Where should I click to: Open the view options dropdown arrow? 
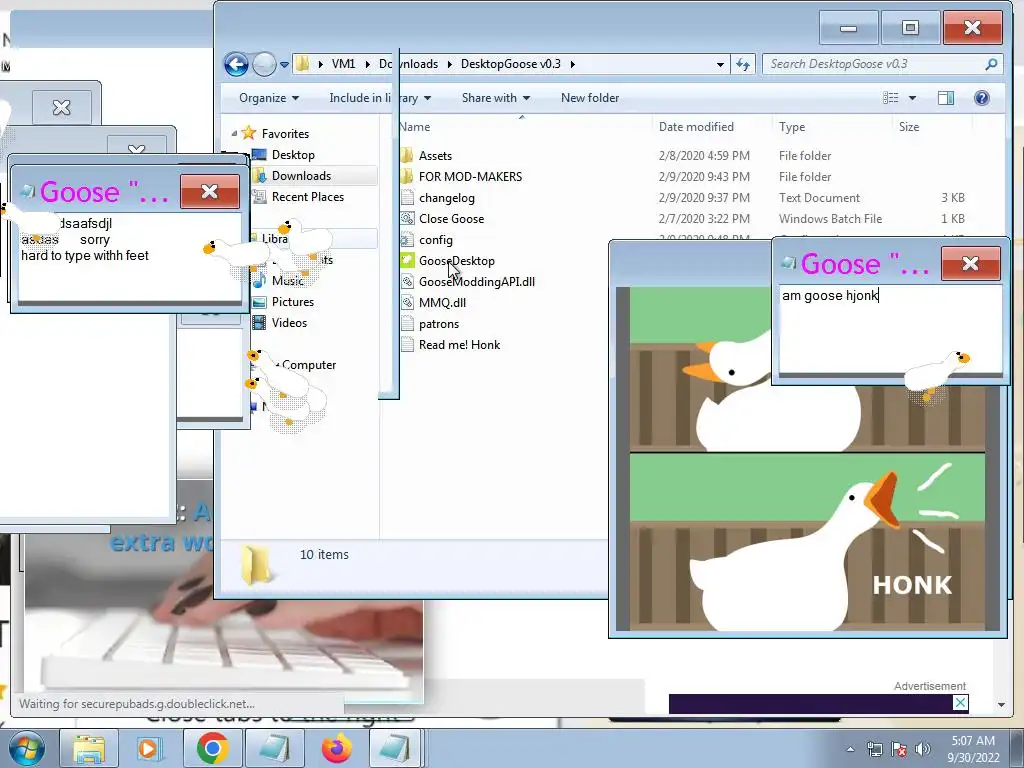[x=912, y=98]
